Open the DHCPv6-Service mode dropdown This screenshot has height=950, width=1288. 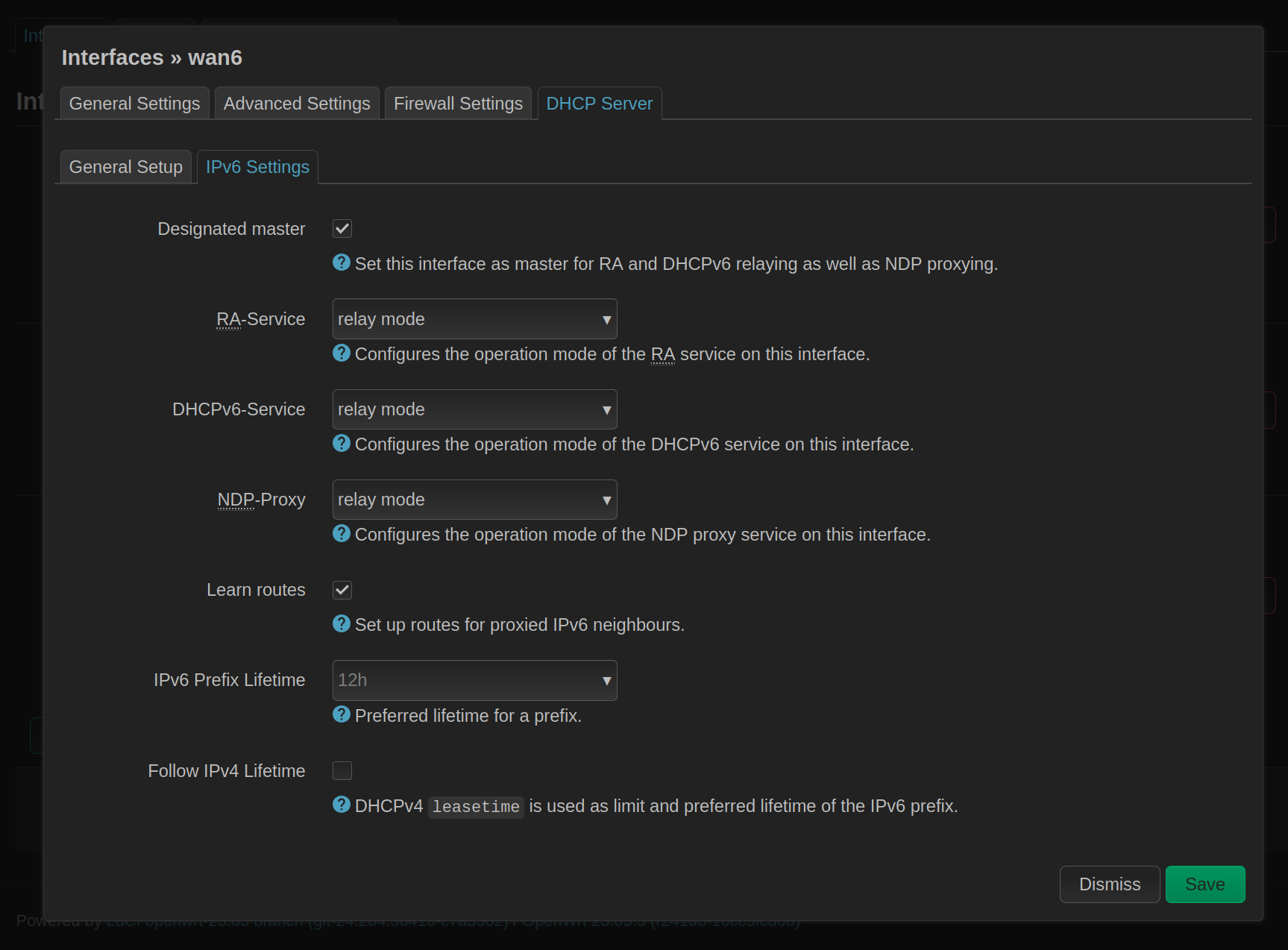[x=475, y=409]
